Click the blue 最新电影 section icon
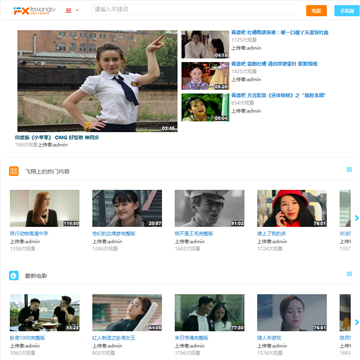Viewport: 360px width, 360px height. [x=14, y=275]
